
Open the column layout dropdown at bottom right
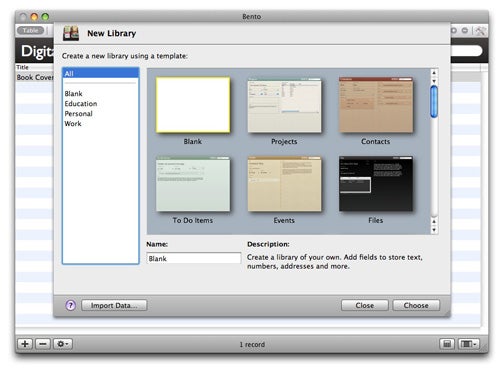pyautogui.click(x=469, y=344)
